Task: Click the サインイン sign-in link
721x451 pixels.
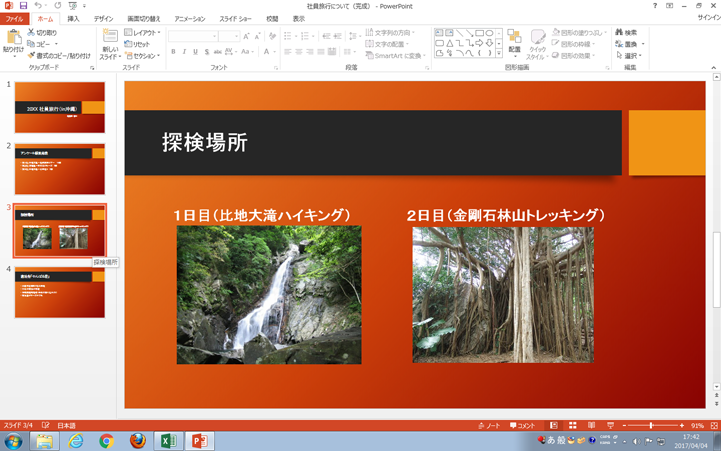Action: (709, 17)
